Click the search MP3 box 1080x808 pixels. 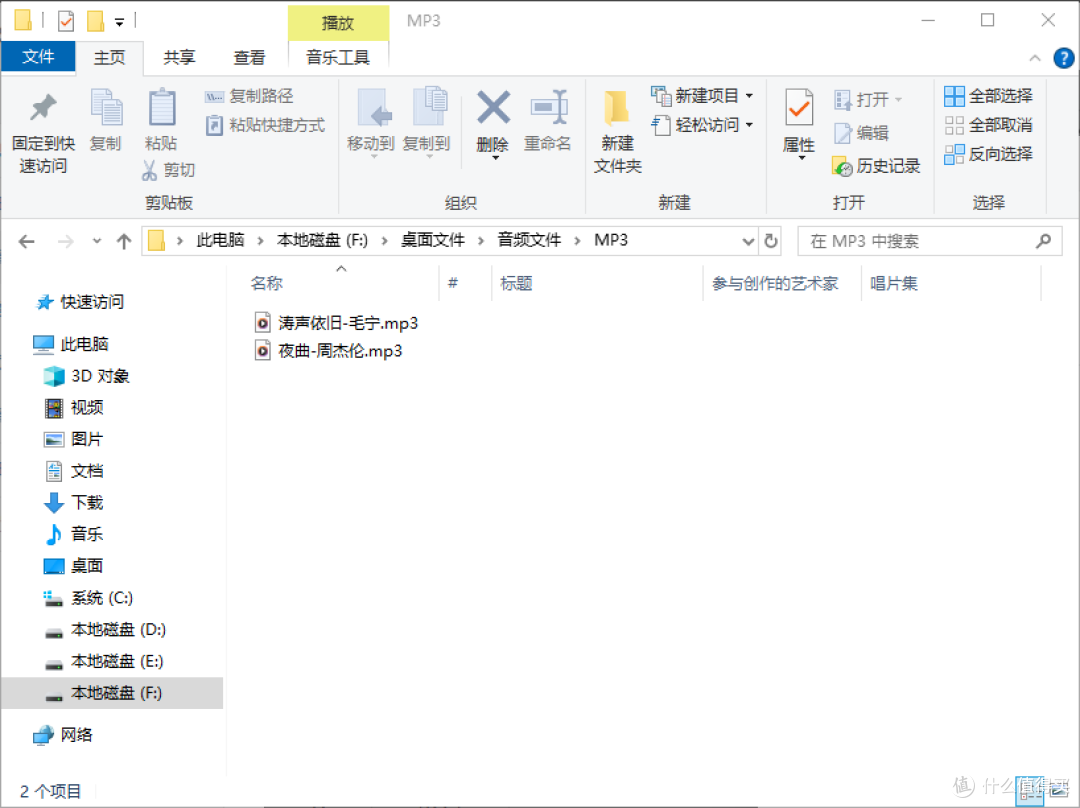[930, 241]
